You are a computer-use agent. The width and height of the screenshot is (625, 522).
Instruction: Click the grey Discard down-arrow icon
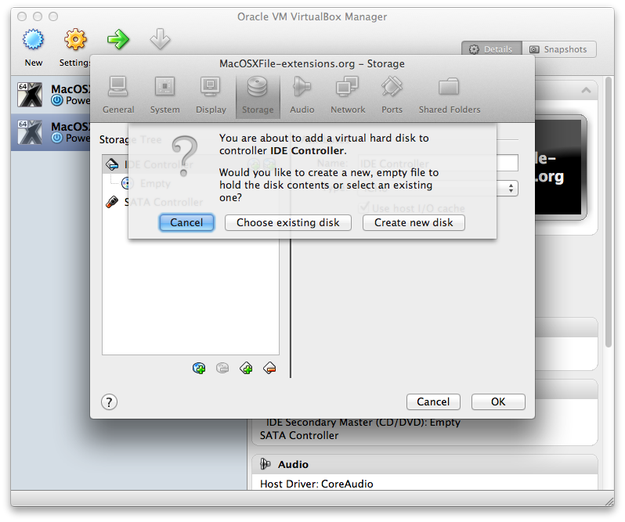pos(160,40)
